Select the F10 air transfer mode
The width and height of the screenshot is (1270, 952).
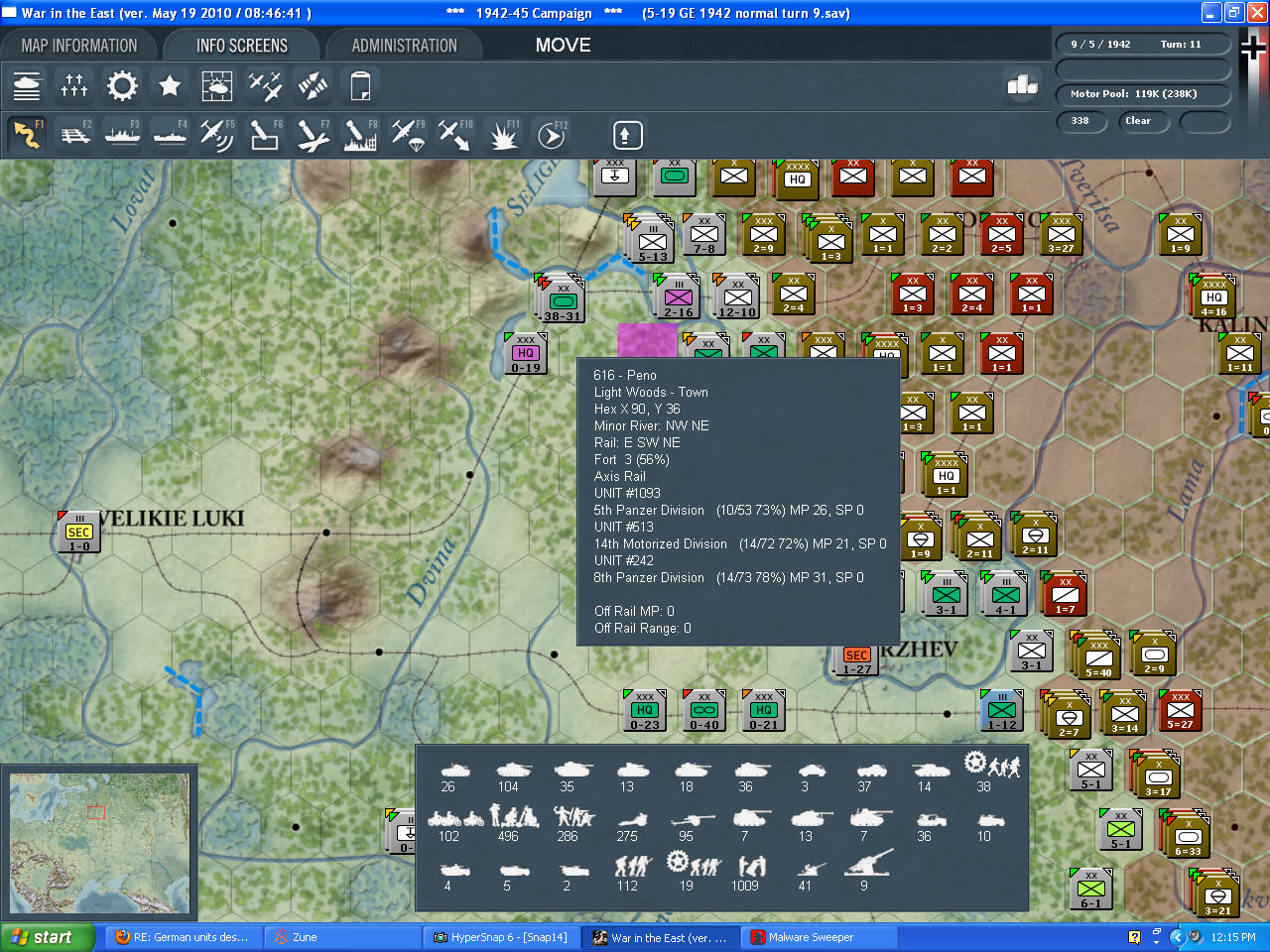[x=455, y=135]
